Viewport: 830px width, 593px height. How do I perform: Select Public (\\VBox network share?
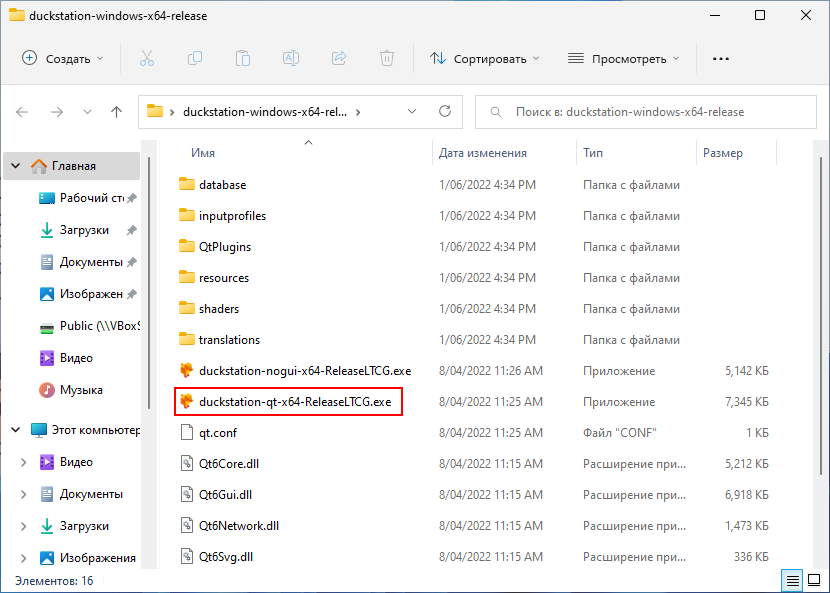pos(87,326)
